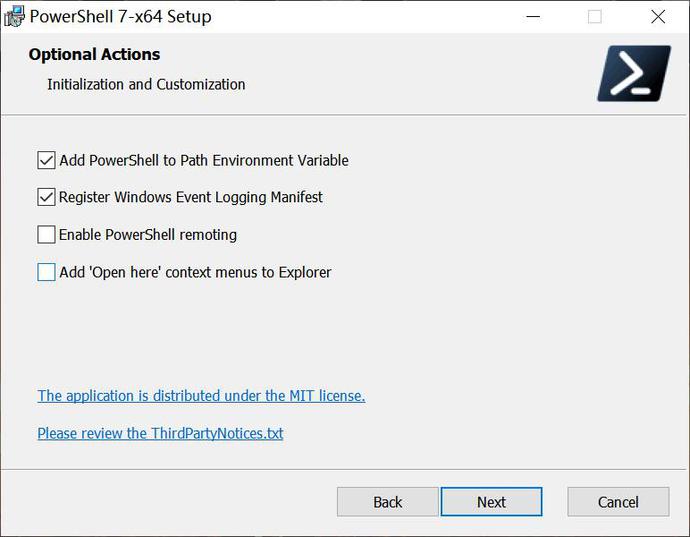Click the 'Register Windows Event Logging Manifest' label text
Screen dimensions: 690x537
(191, 198)
